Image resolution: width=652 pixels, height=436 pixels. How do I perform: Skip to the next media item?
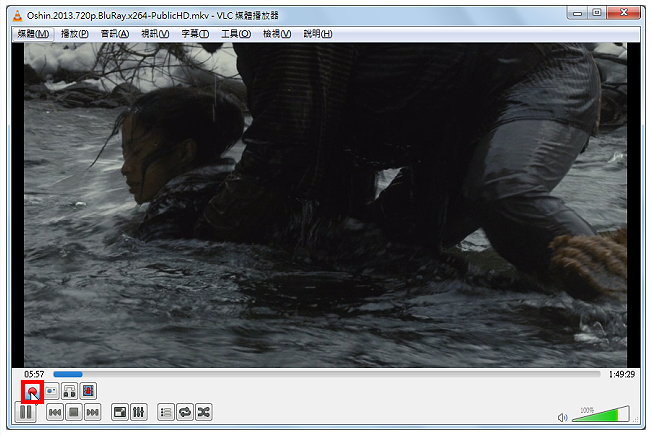click(x=92, y=412)
